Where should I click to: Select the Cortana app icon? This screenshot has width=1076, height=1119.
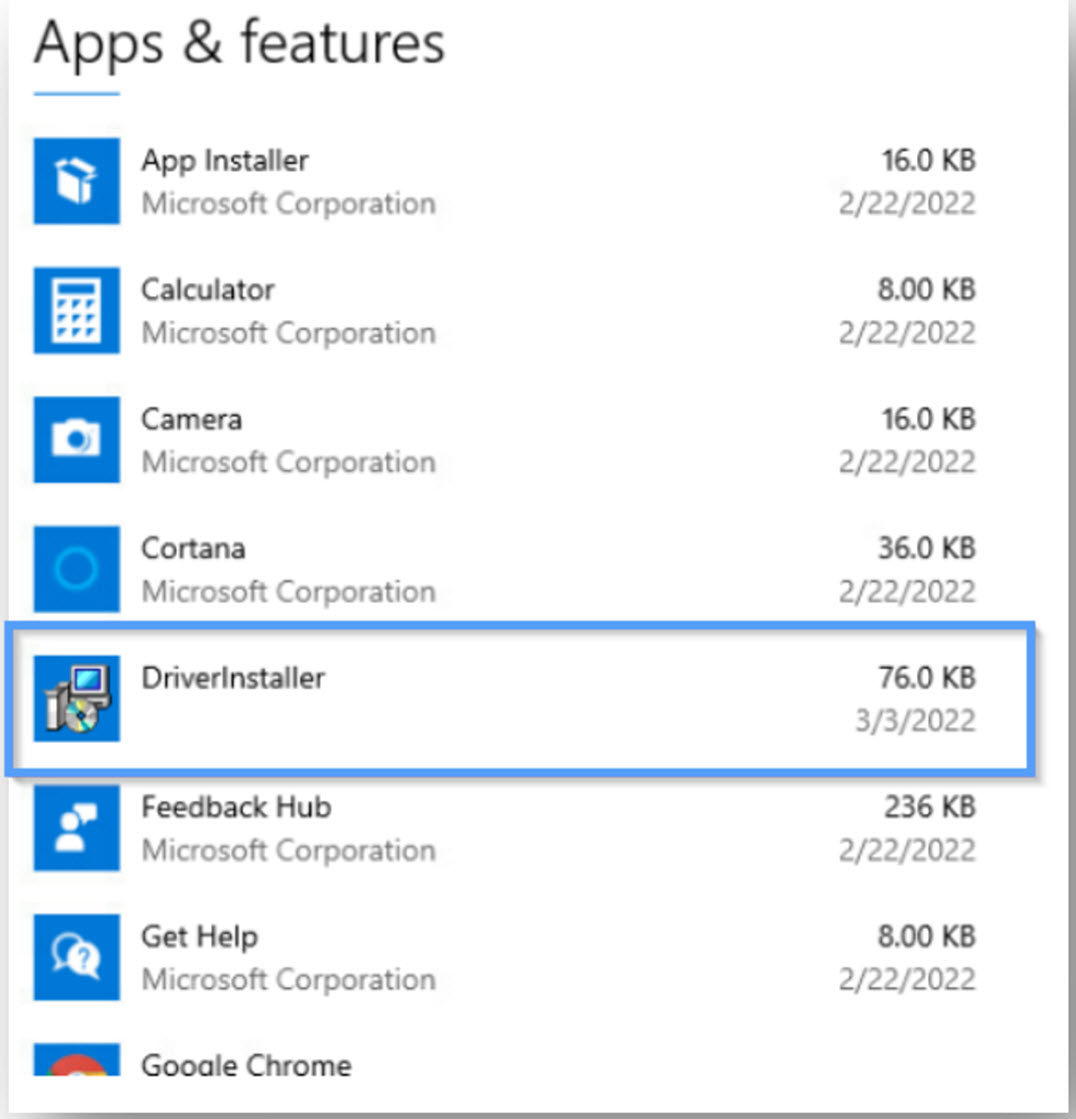point(76,568)
